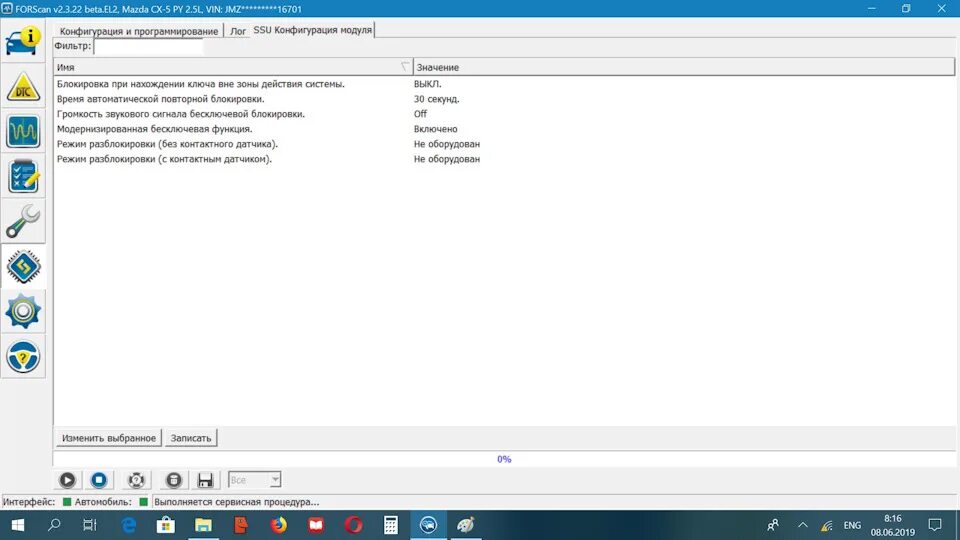This screenshot has height=540, width=960.
Task: Click the green Интерфейс status indicator
Action: pyautogui.click(x=67, y=502)
